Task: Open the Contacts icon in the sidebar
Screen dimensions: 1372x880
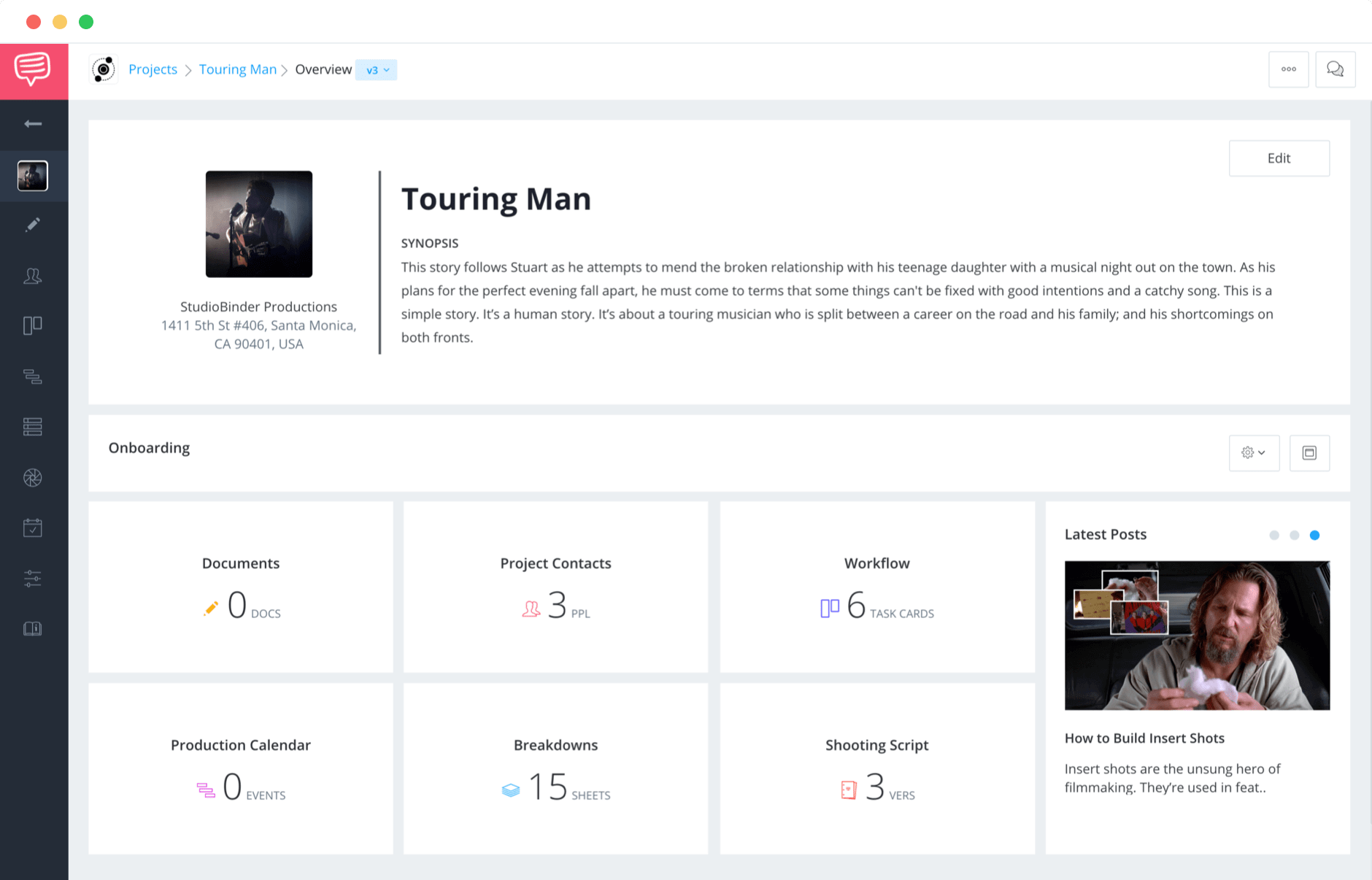Action: tap(33, 275)
